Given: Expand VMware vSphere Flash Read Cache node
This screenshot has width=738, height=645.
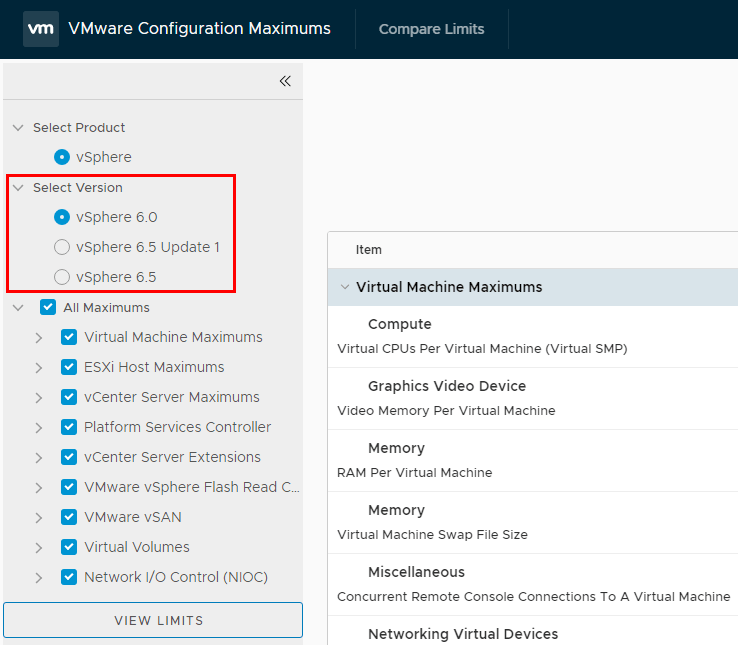Looking at the screenshot, I should point(39,488).
